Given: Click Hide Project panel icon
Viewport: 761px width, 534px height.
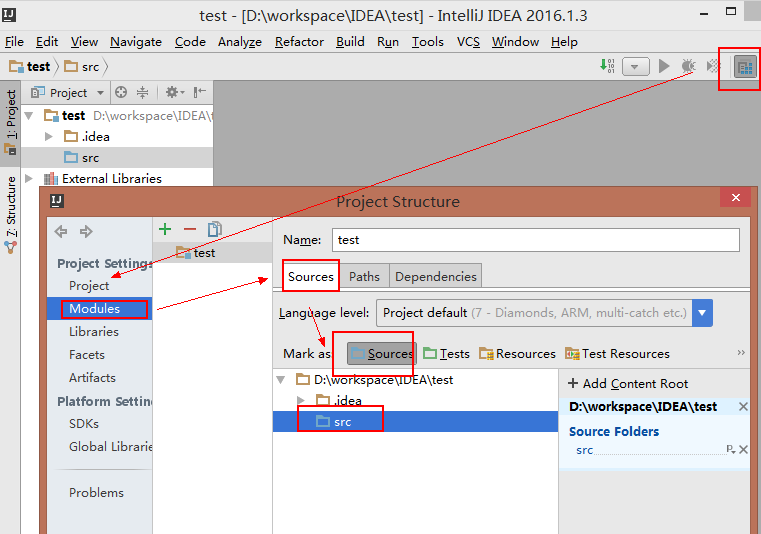Looking at the screenshot, I should coord(199,92).
